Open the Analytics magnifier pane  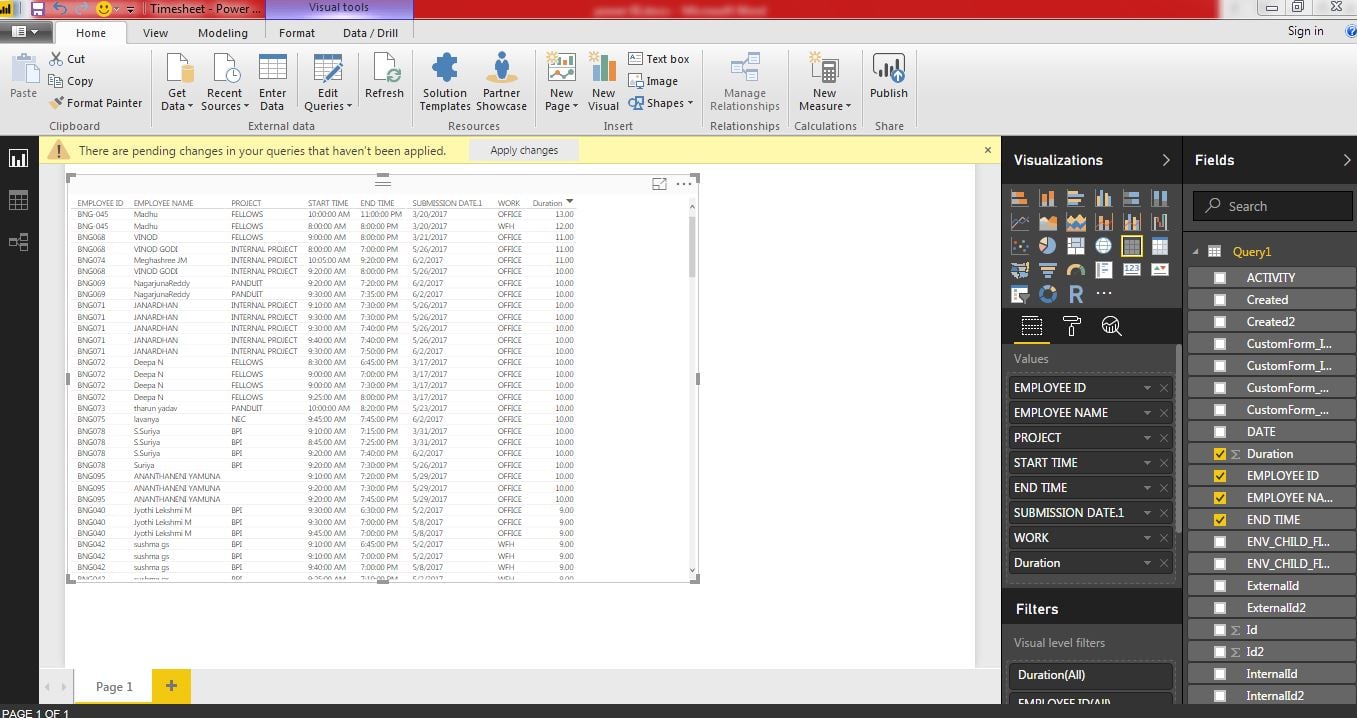pyautogui.click(x=1110, y=326)
